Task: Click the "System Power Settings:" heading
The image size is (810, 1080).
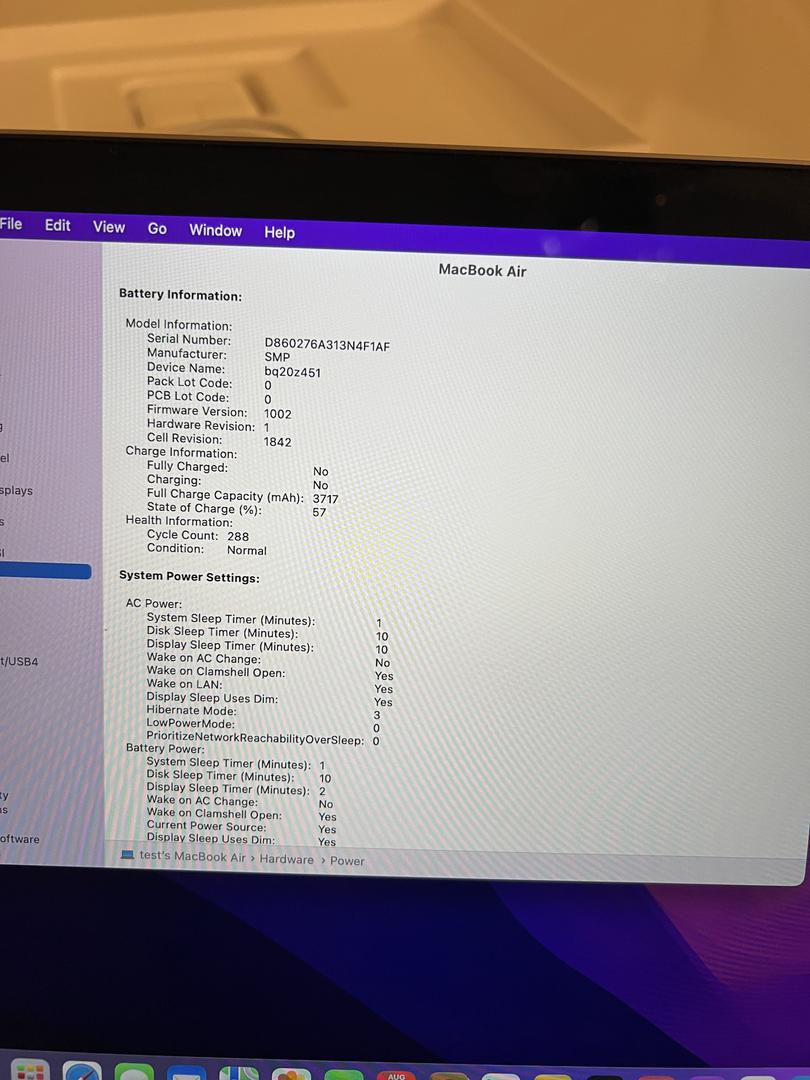Action: [189, 577]
